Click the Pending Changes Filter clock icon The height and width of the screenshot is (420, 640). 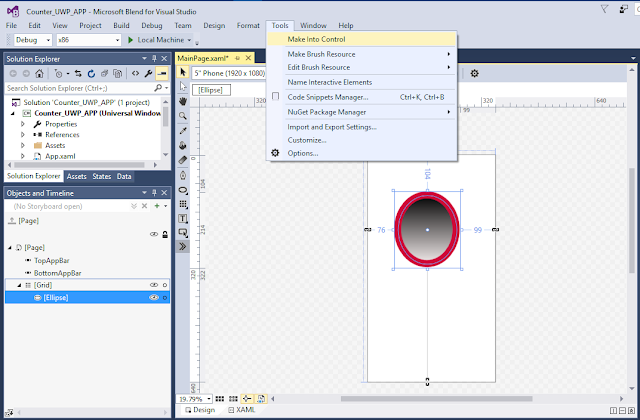[x=58, y=73]
